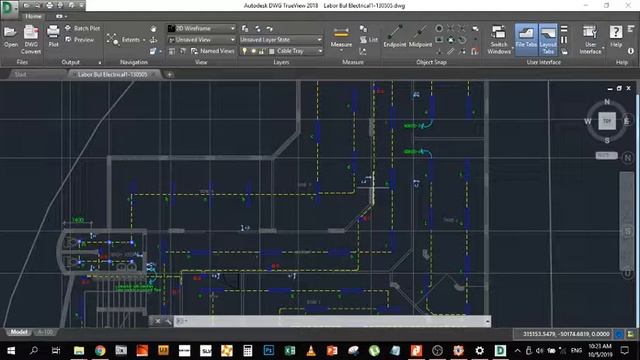Image resolution: width=640 pixels, height=360 pixels.
Task: Click the DWG TrueView taskbar icon
Action: tap(500, 350)
